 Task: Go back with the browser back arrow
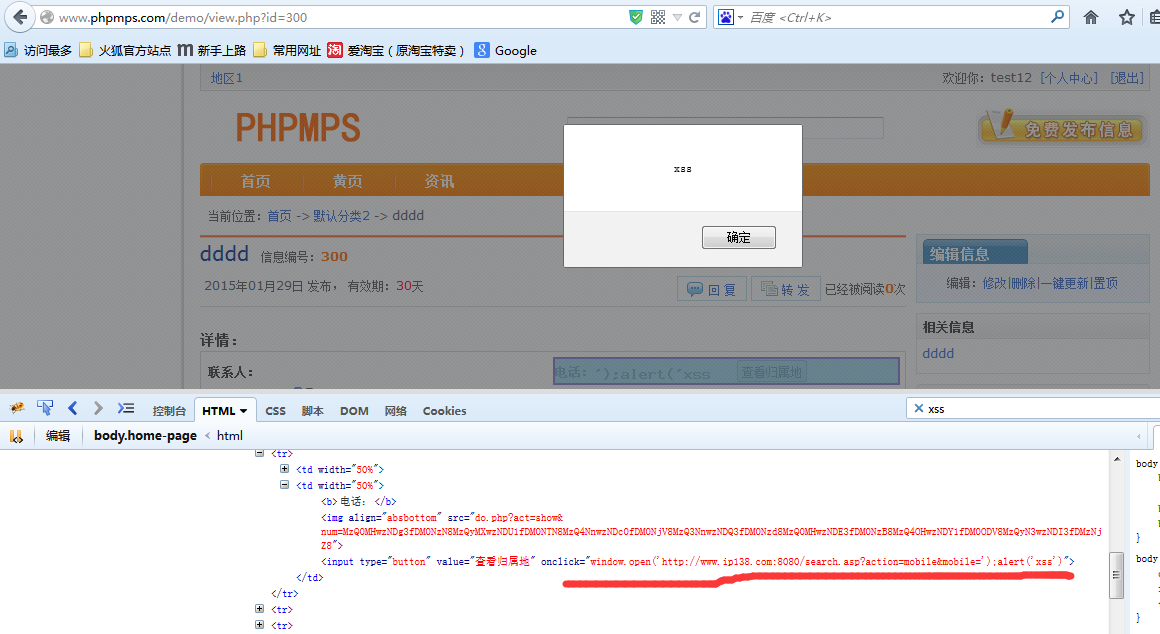[x=20, y=17]
